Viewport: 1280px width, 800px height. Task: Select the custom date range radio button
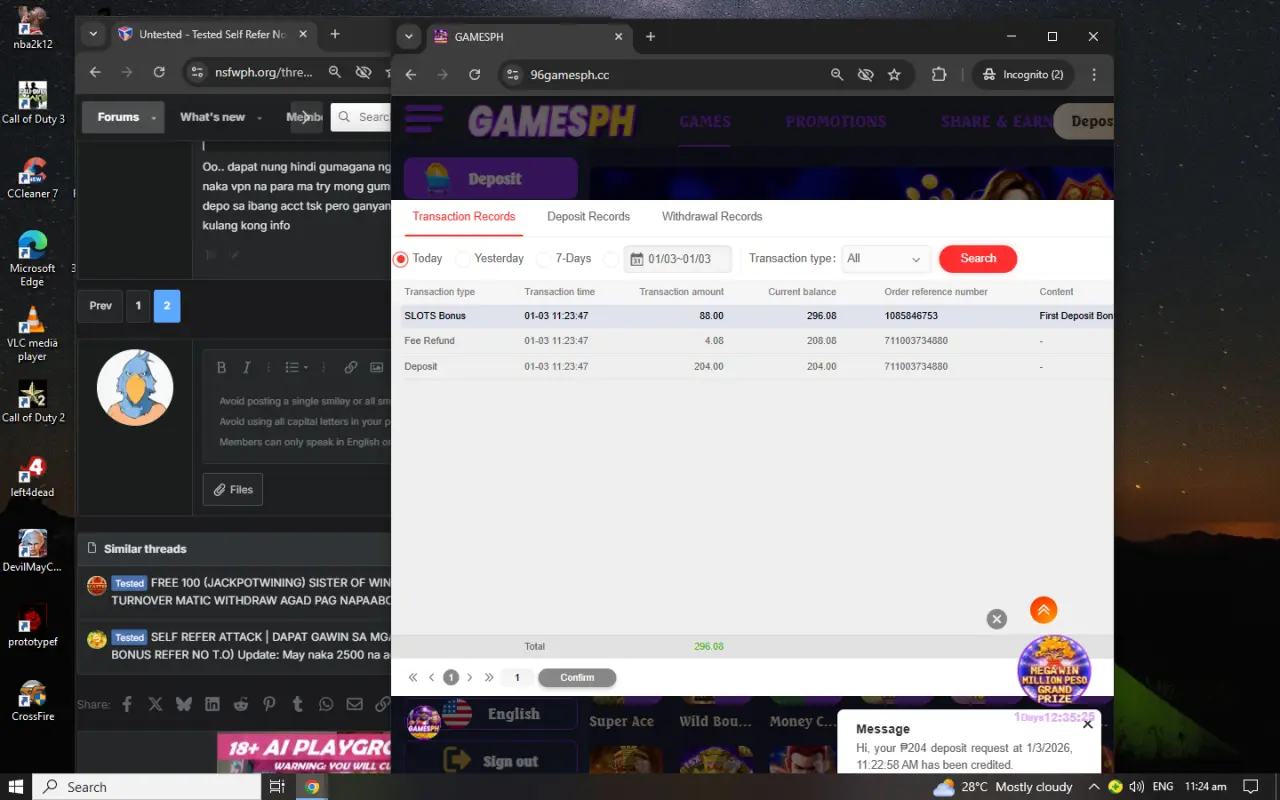612,259
